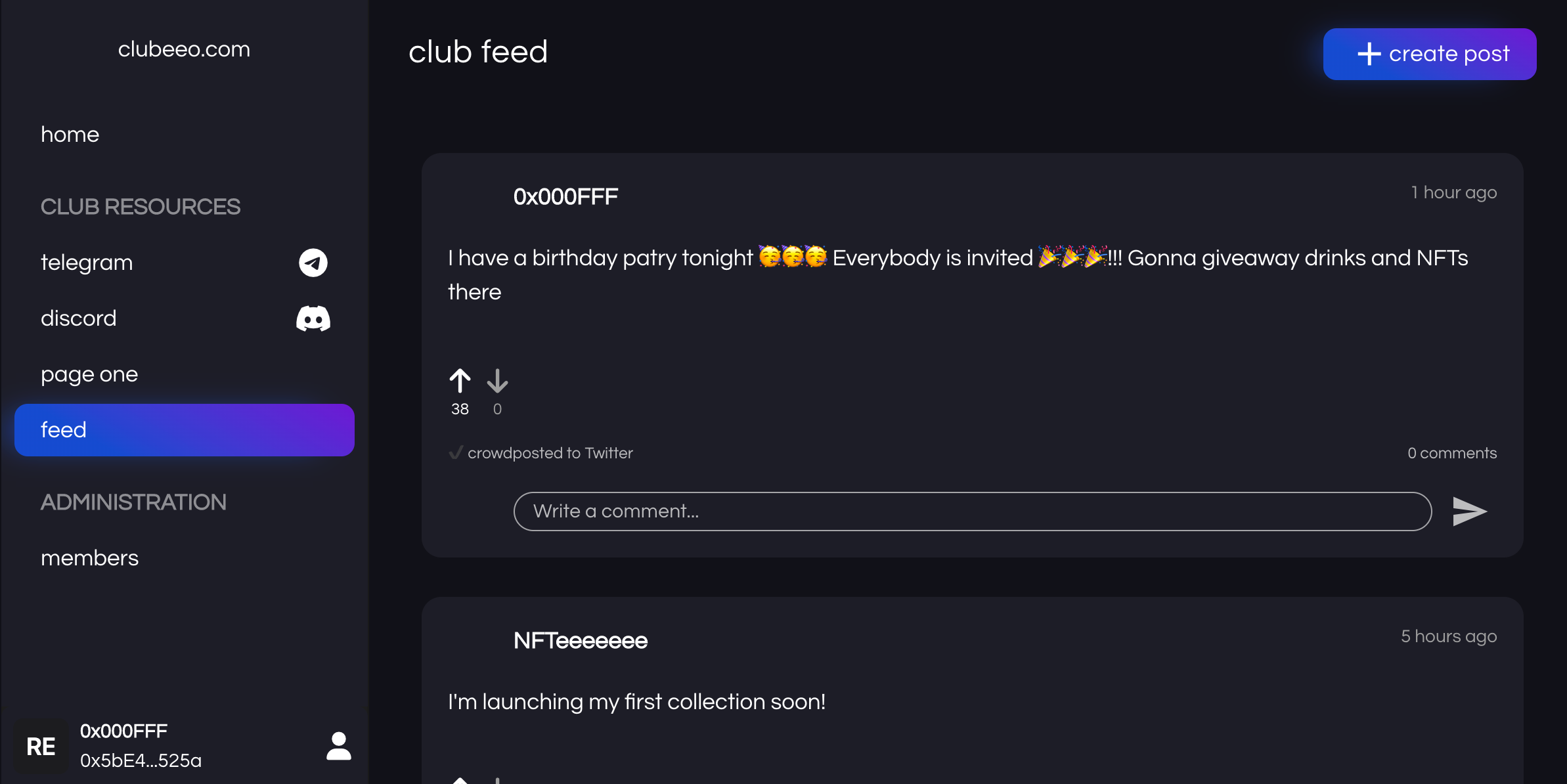This screenshot has height=784, width=1567.
Task: Downvote the birthday party post
Action: (497, 381)
